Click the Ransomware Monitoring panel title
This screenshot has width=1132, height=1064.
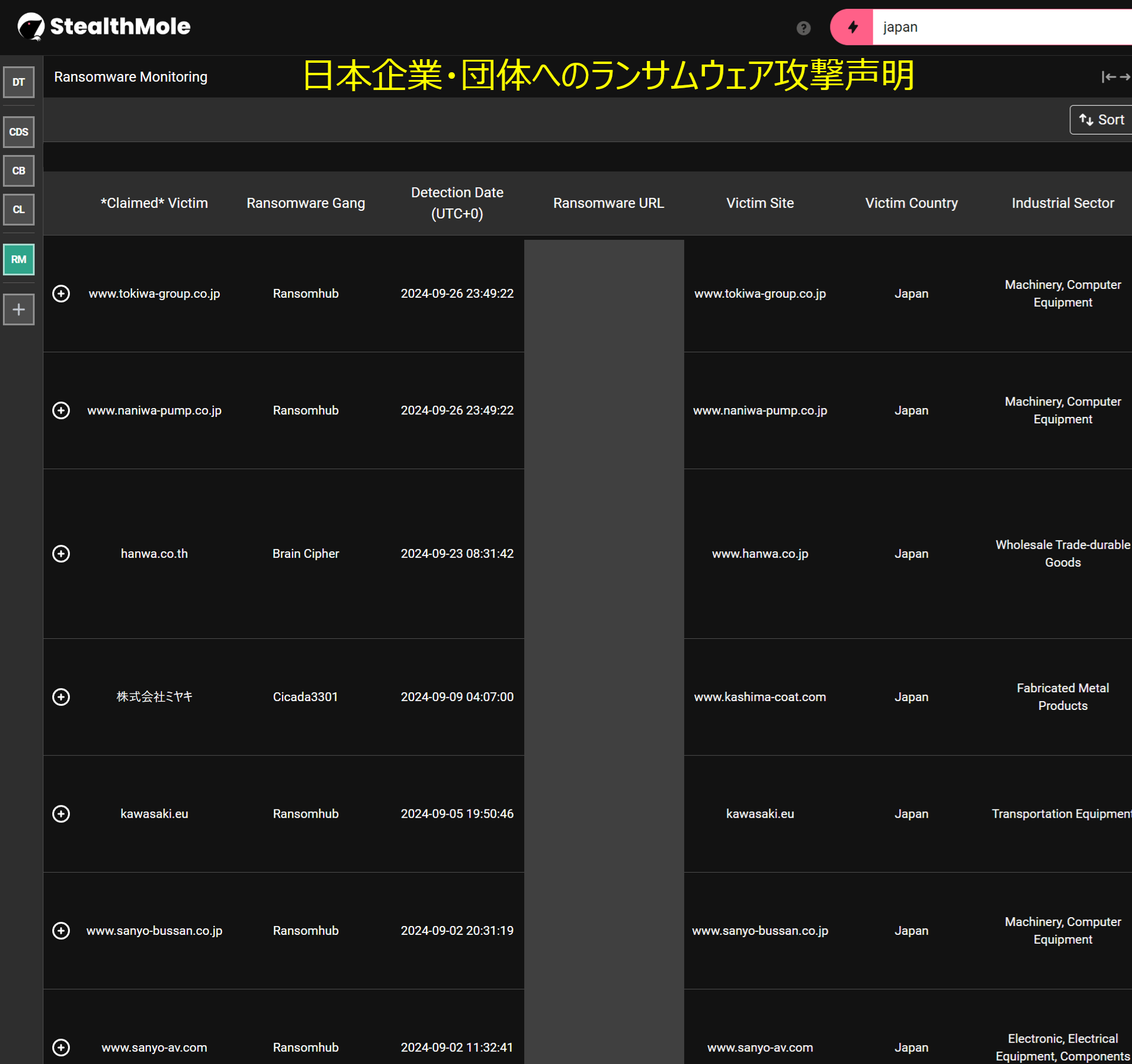pos(131,77)
